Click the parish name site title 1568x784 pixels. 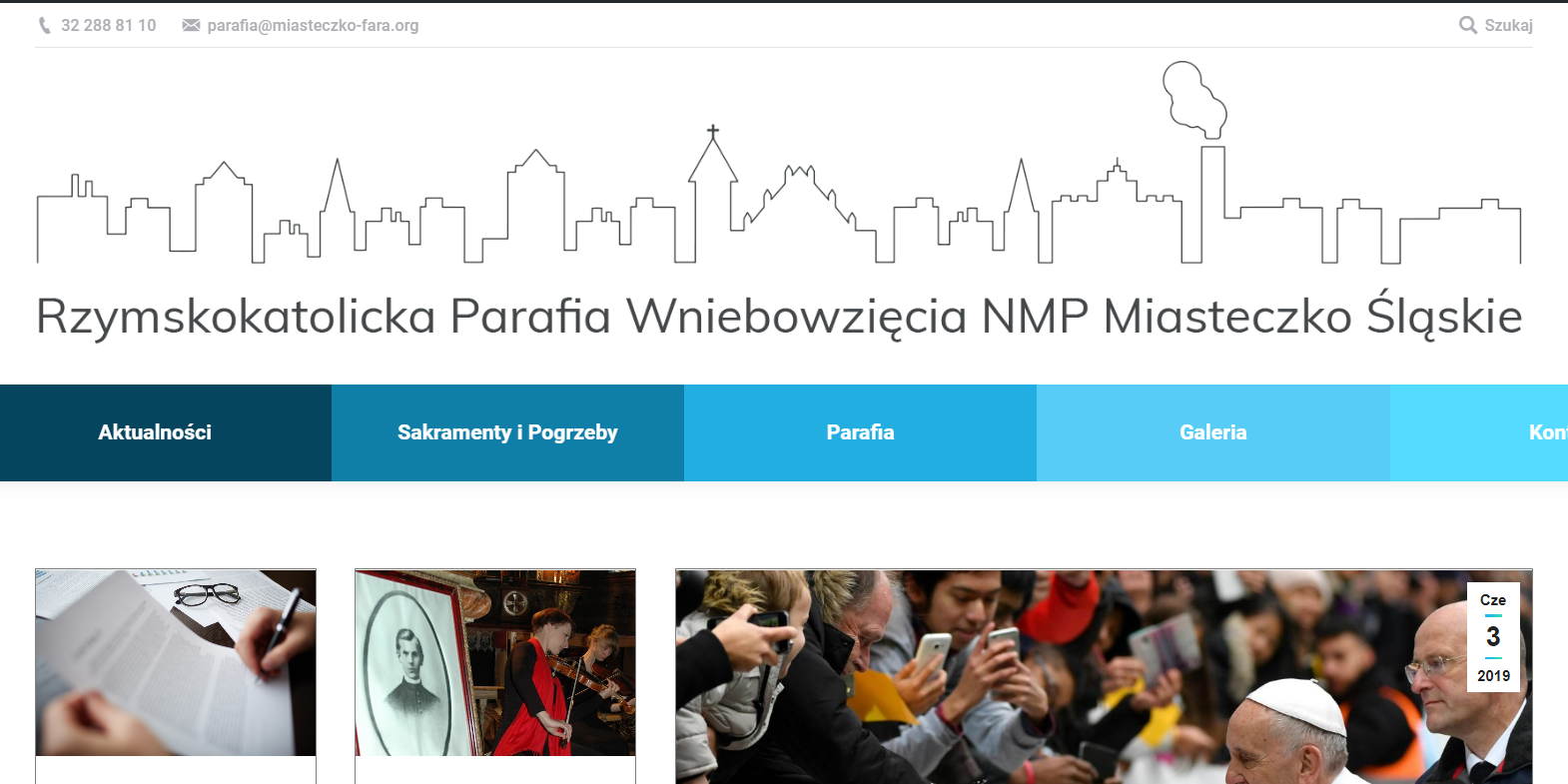[x=779, y=317]
